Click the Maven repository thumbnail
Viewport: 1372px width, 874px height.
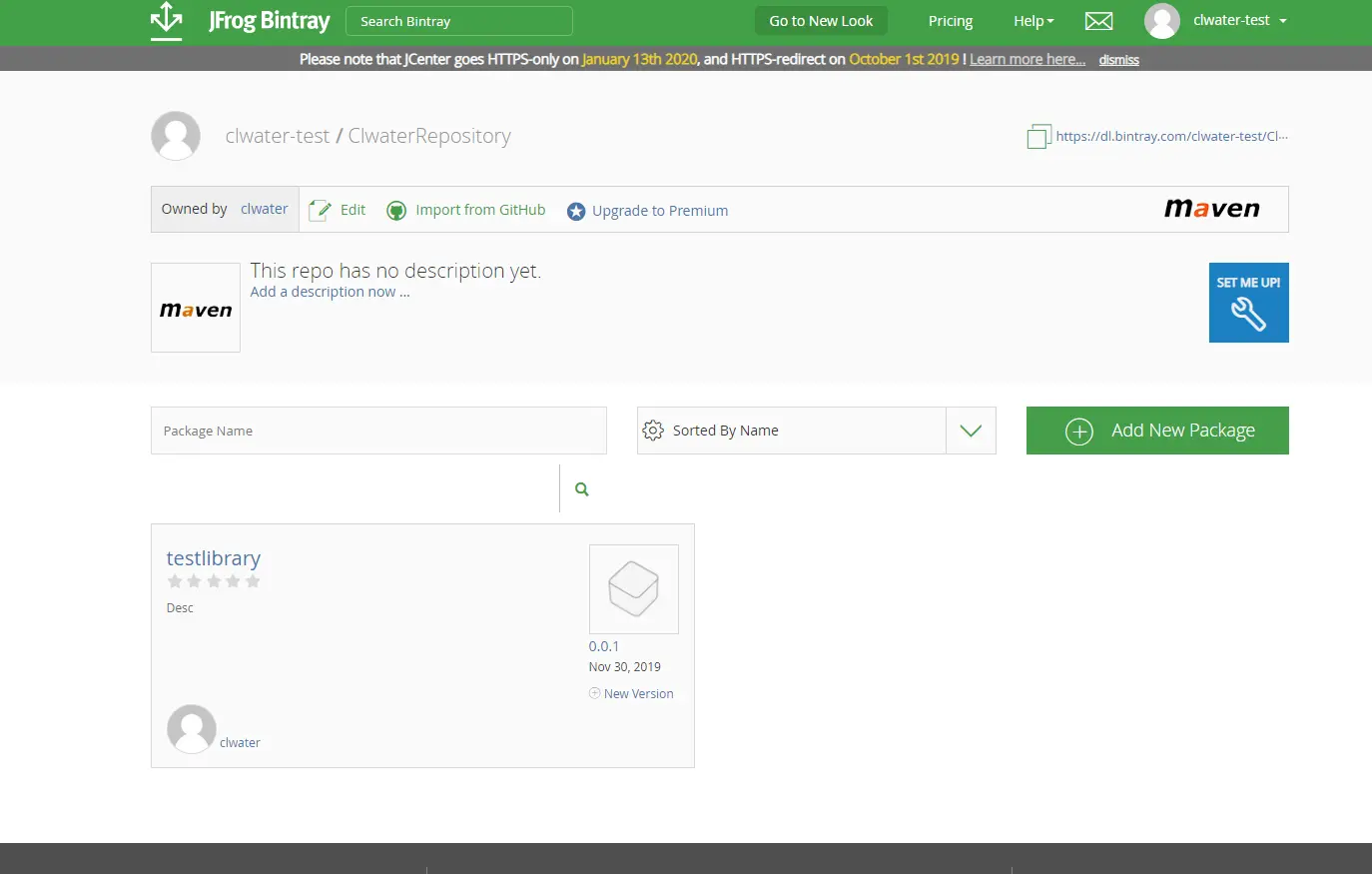tap(196, 308)
